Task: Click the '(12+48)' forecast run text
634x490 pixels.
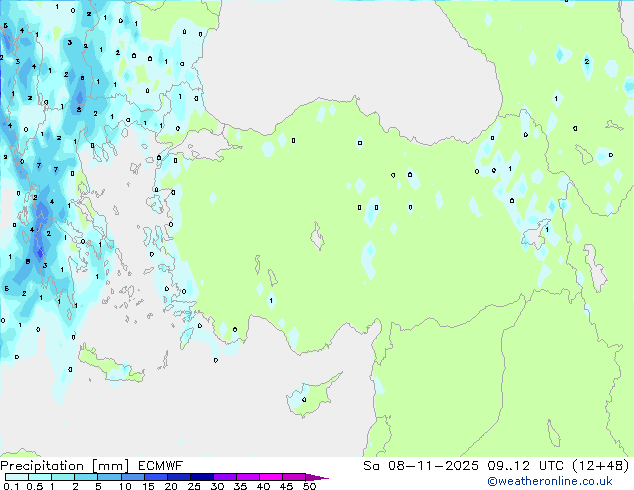Action: click(x=601, y=466)
